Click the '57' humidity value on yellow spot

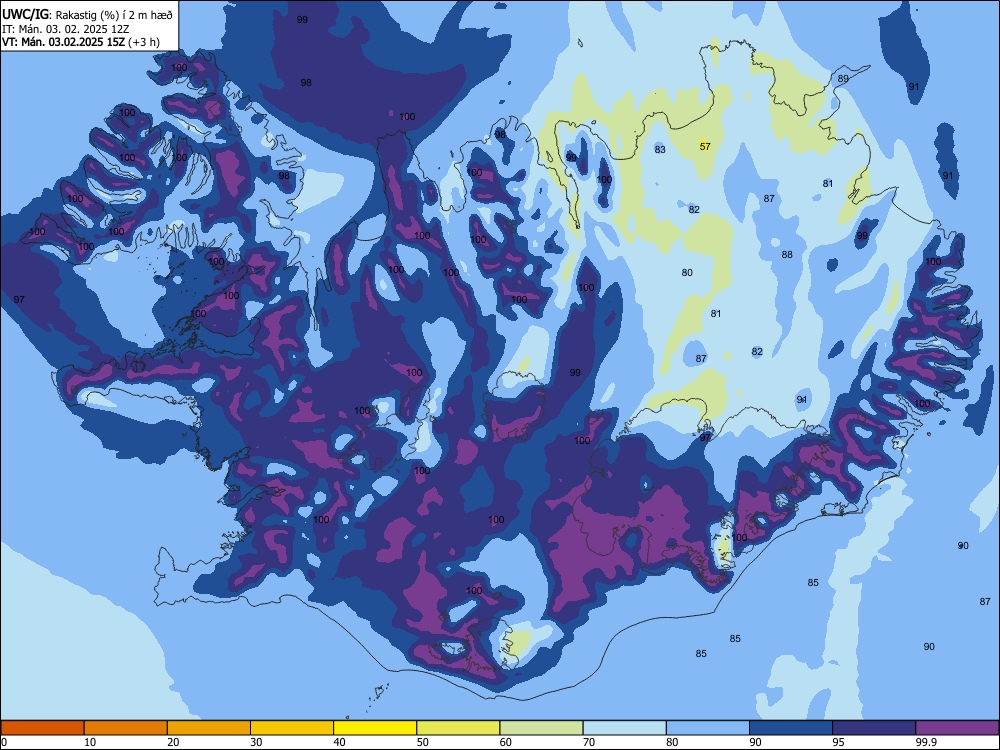[705, 147]
